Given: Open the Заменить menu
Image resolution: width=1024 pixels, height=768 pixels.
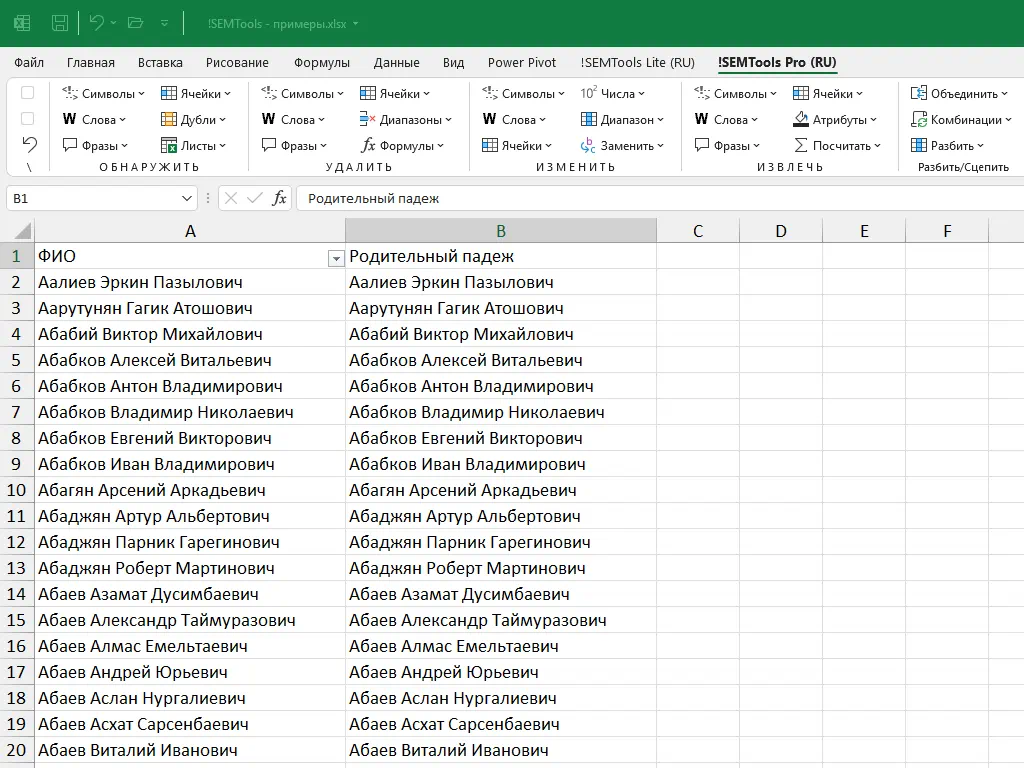Looking at the screenshot, I should click(x=622, y=146).
